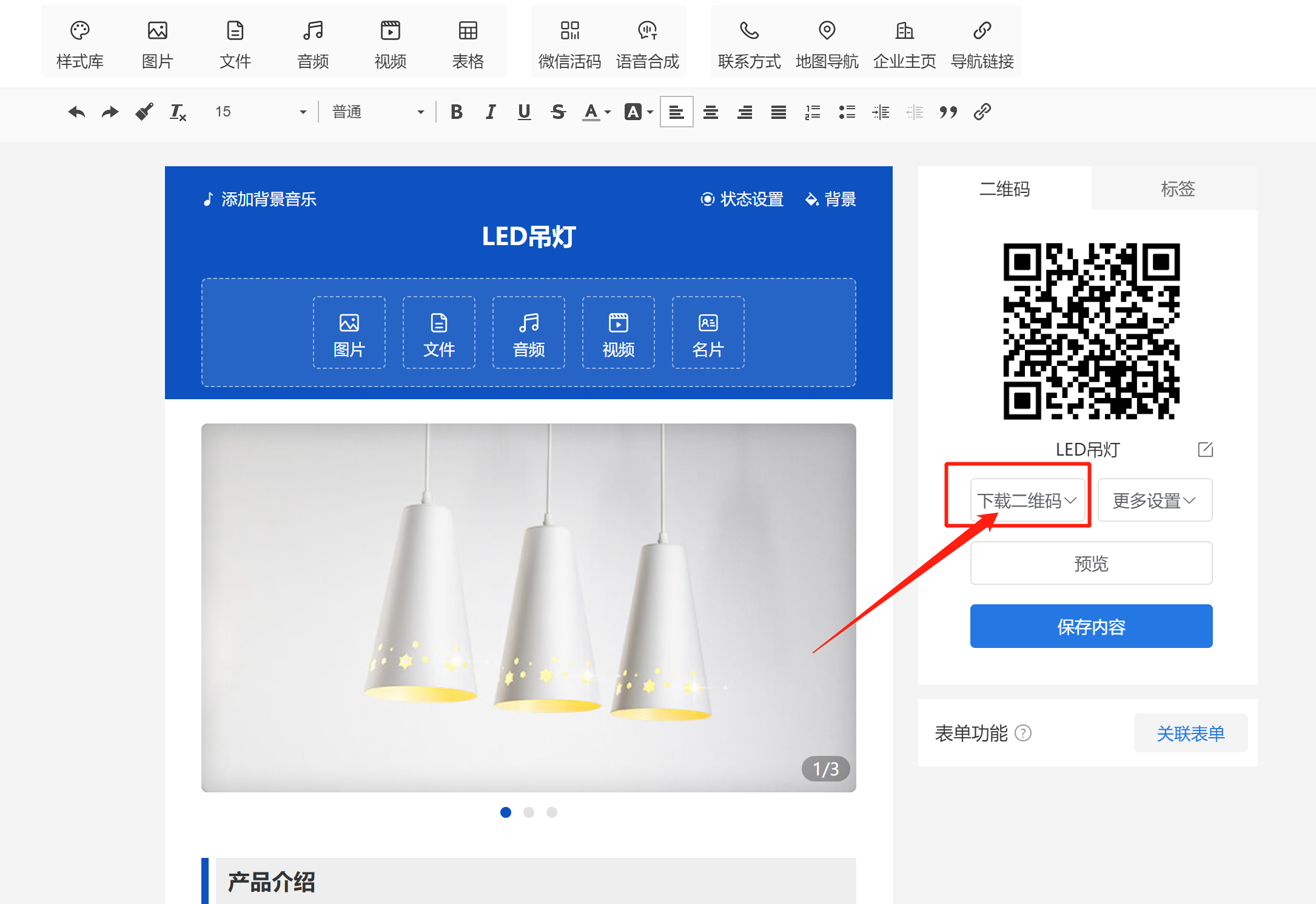Go to second carousel dot
This screenshot has width=1316, height=904.
tap(529, 812)
